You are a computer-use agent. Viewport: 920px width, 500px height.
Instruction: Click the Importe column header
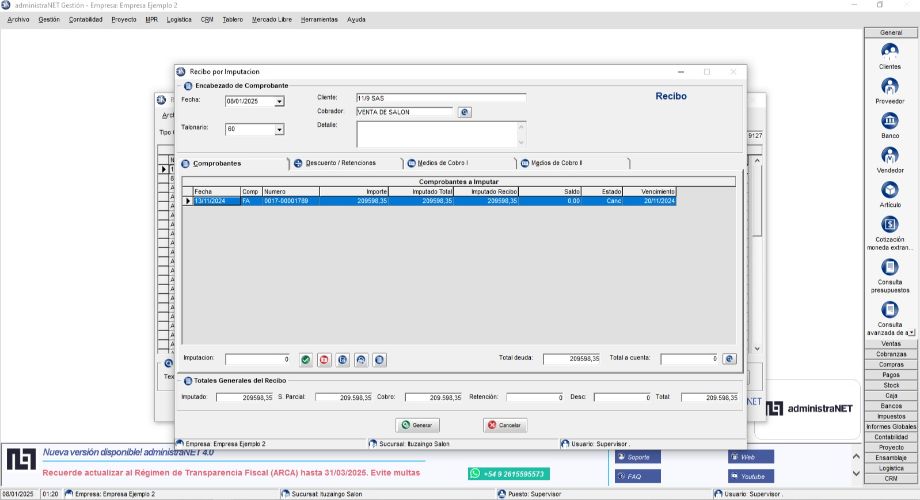point(354,191)
